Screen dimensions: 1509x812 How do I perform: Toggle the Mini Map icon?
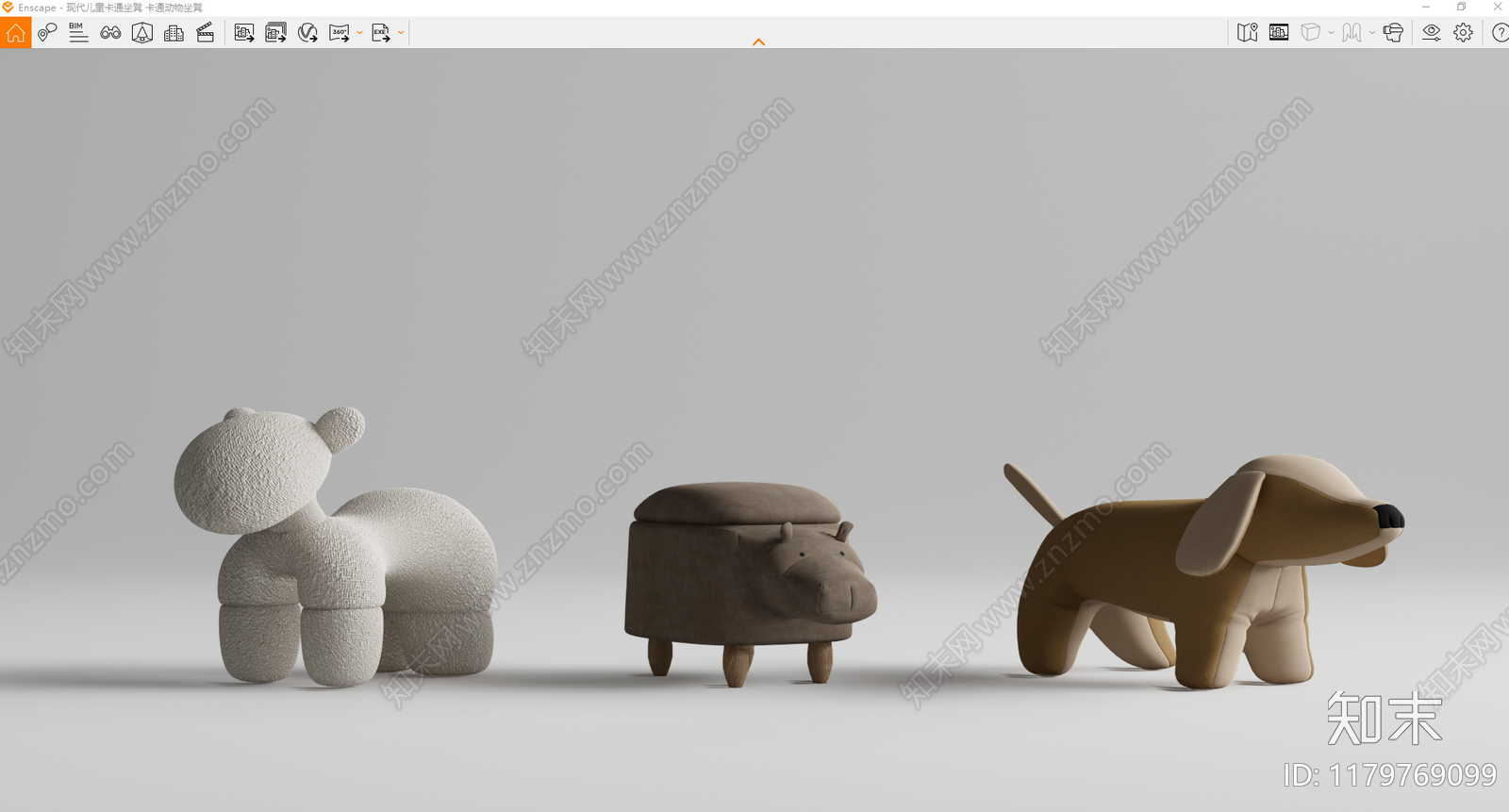pos(1248,33)
